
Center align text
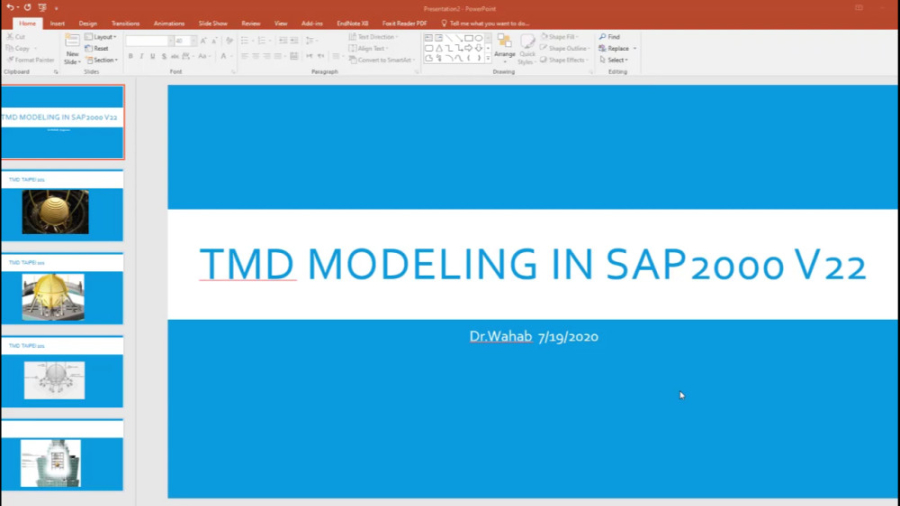(255, 56)
